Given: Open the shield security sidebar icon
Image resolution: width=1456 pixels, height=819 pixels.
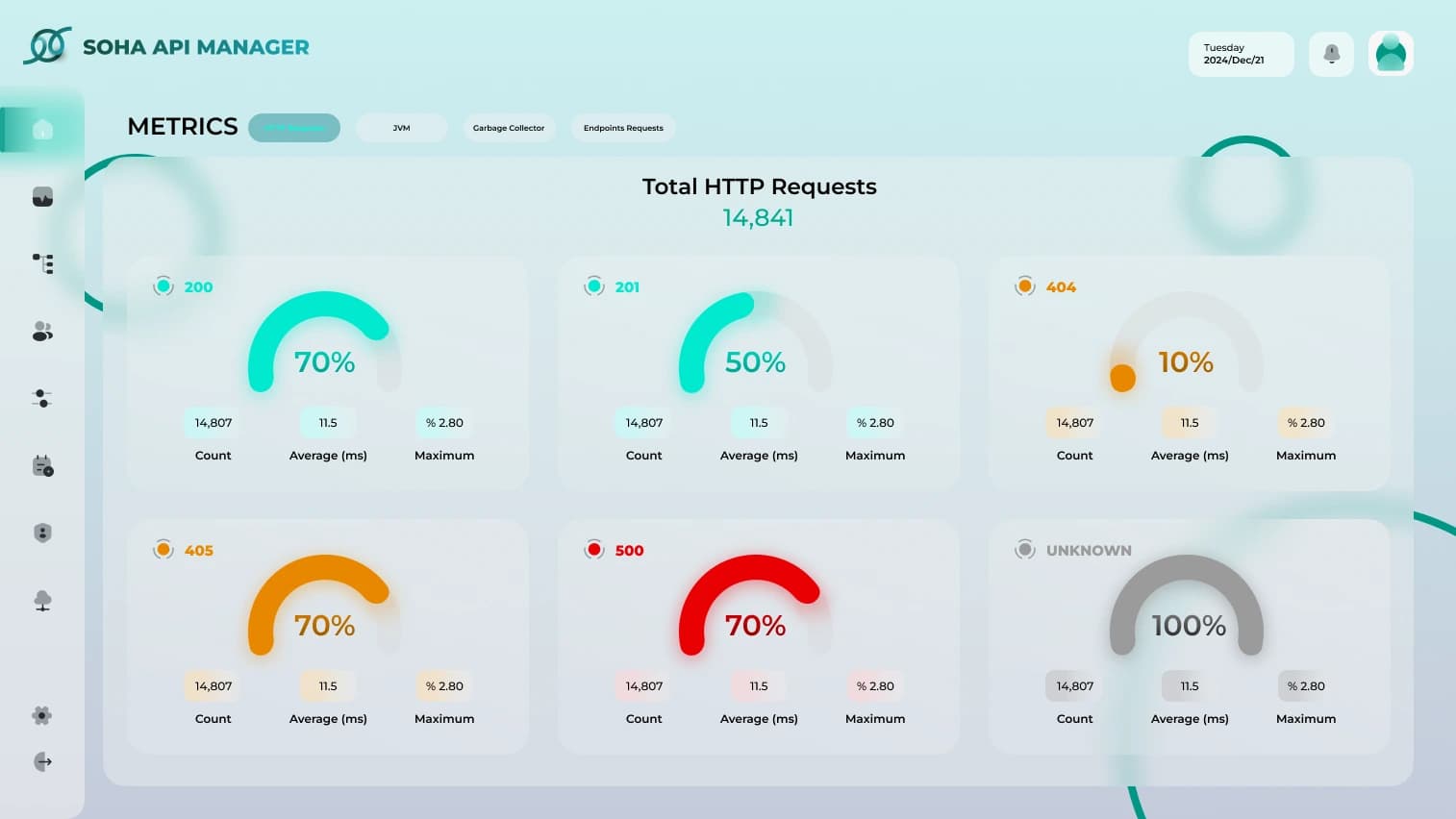Looking at the screenshot, I should 42,534.
